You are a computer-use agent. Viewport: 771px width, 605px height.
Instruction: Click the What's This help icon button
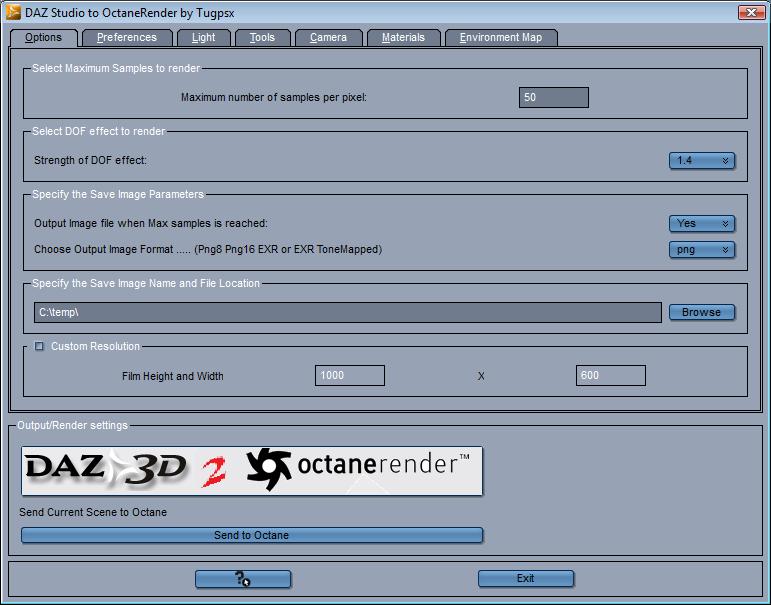point(243,578)
